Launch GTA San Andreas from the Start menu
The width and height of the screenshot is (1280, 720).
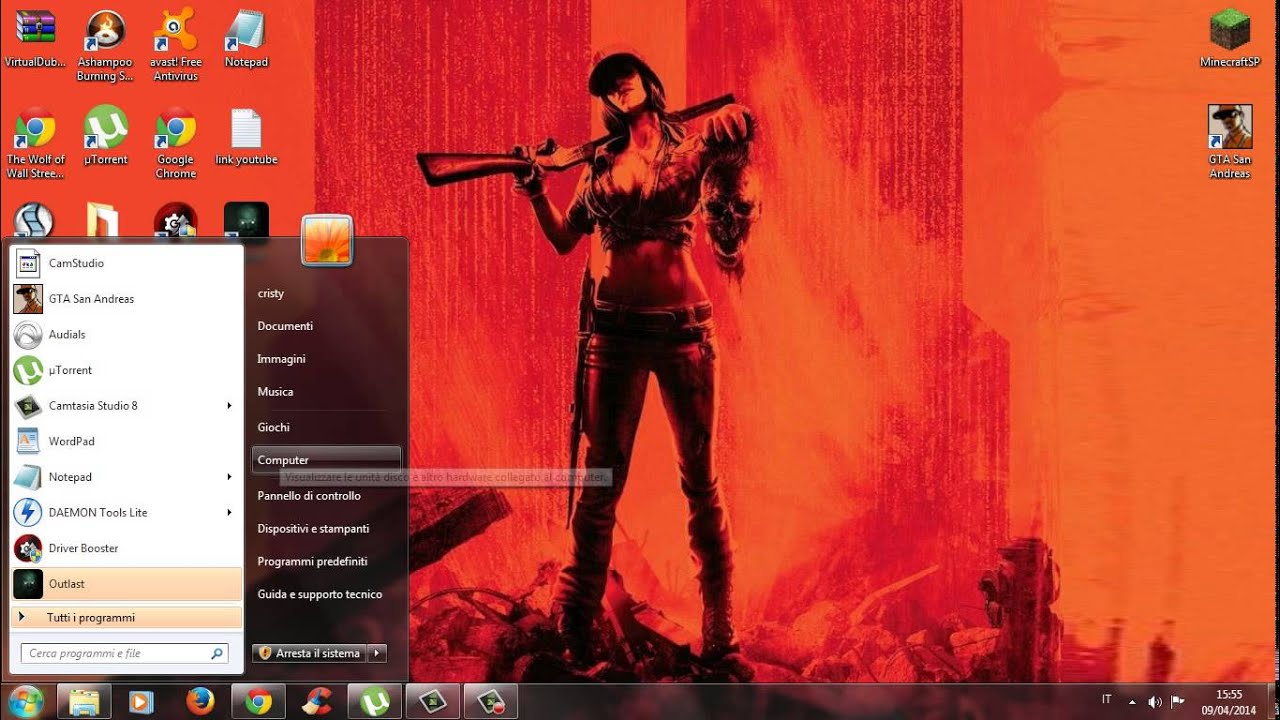click(x=126, y=299)
